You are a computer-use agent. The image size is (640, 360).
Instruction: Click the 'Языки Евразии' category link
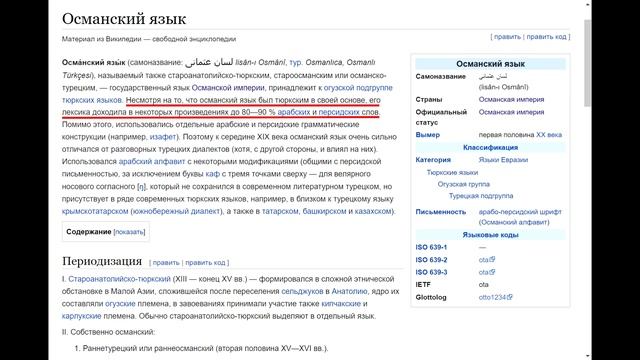[503, 160]
